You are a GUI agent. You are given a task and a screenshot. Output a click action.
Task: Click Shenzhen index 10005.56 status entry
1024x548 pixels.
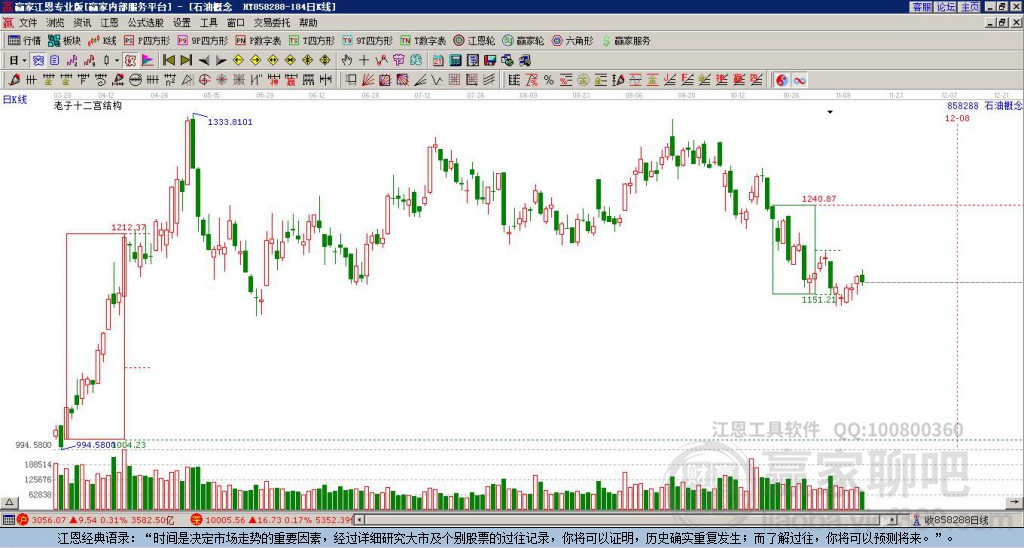tap(272, 520)
